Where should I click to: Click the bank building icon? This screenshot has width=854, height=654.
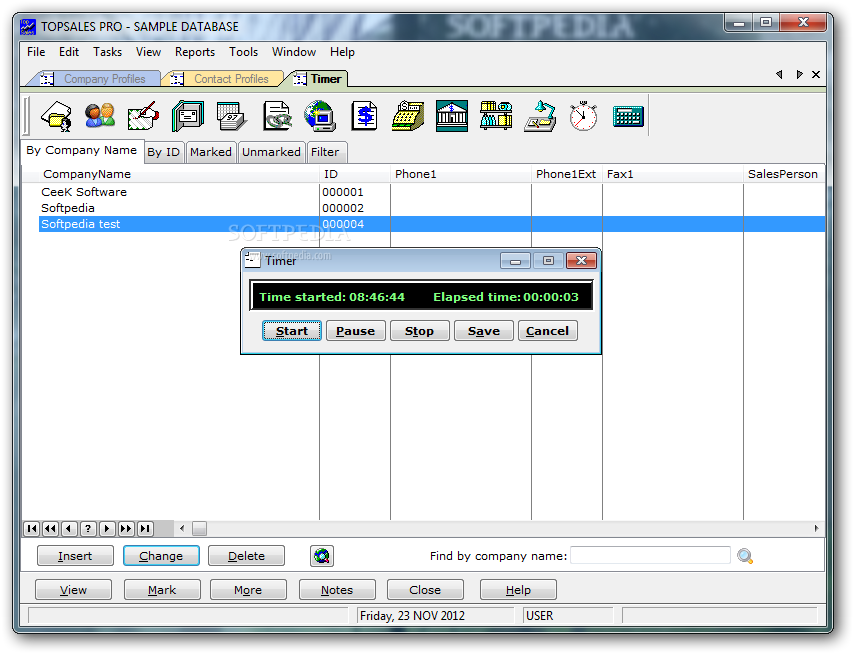pos(452,116)
